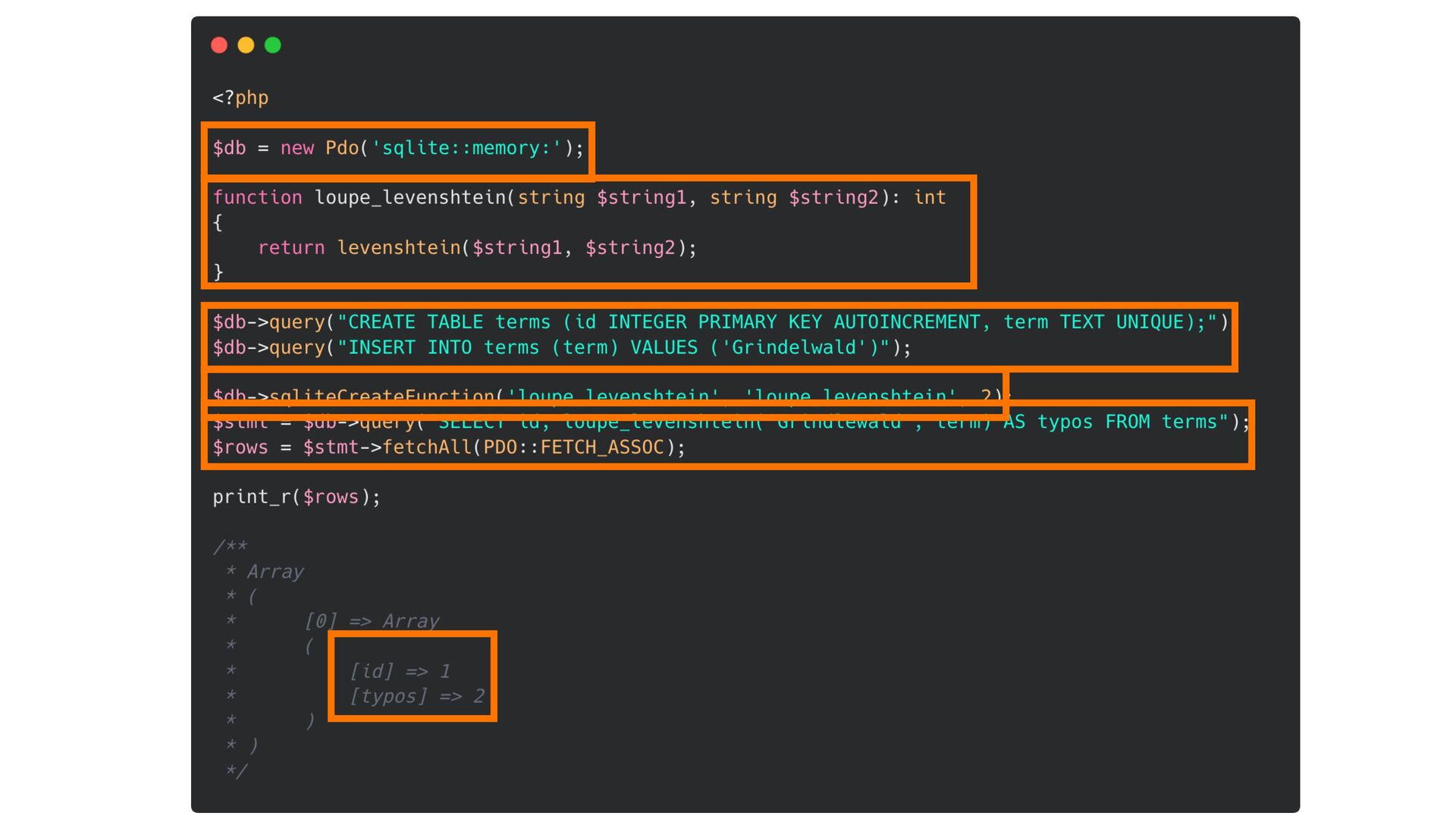The width and height of the screenshot is (1456, 819).
Task: Click the <?php opening tag
Action: (x=240, y=98)
